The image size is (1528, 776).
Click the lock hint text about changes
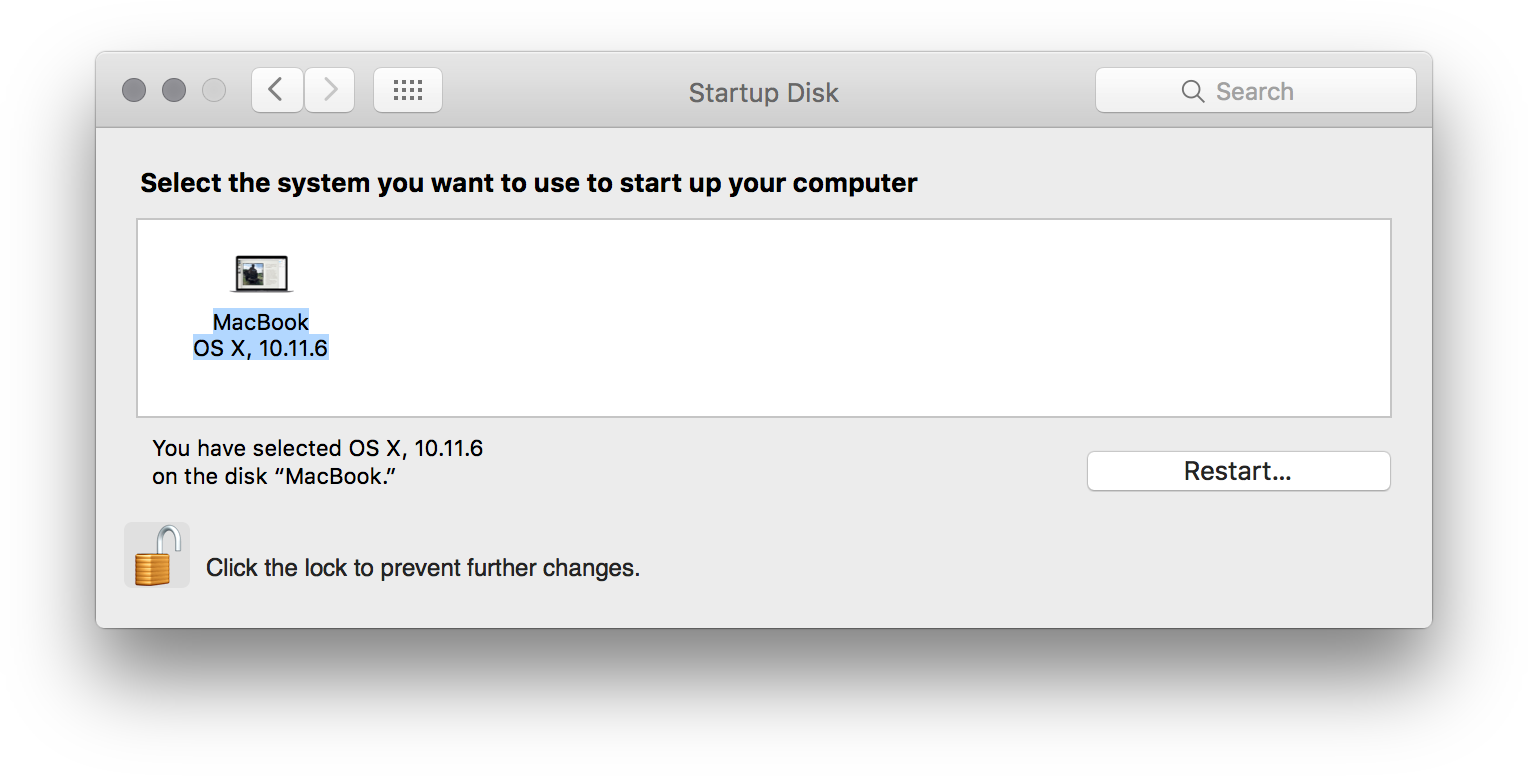point(423,568)
